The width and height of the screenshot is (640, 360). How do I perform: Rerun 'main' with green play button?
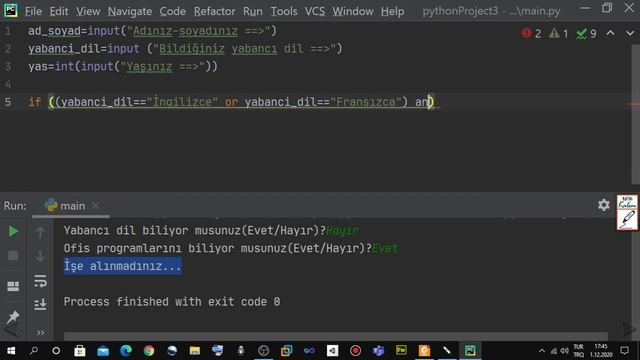[13, 231]
